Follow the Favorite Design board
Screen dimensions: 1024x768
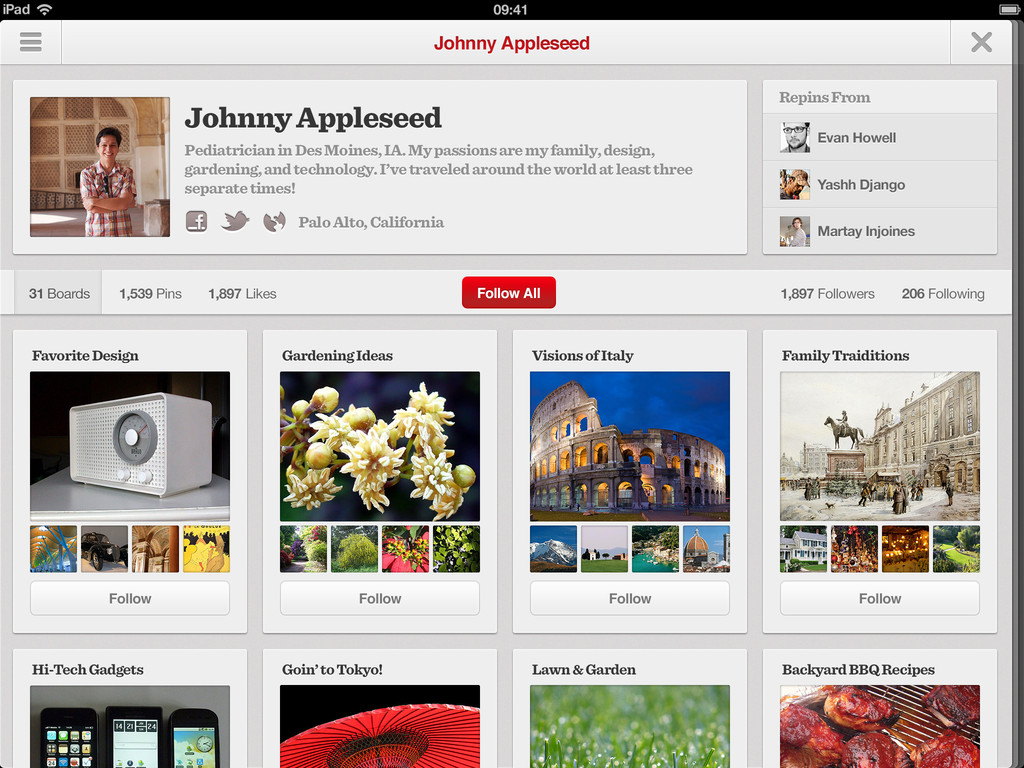click(130, 598)
